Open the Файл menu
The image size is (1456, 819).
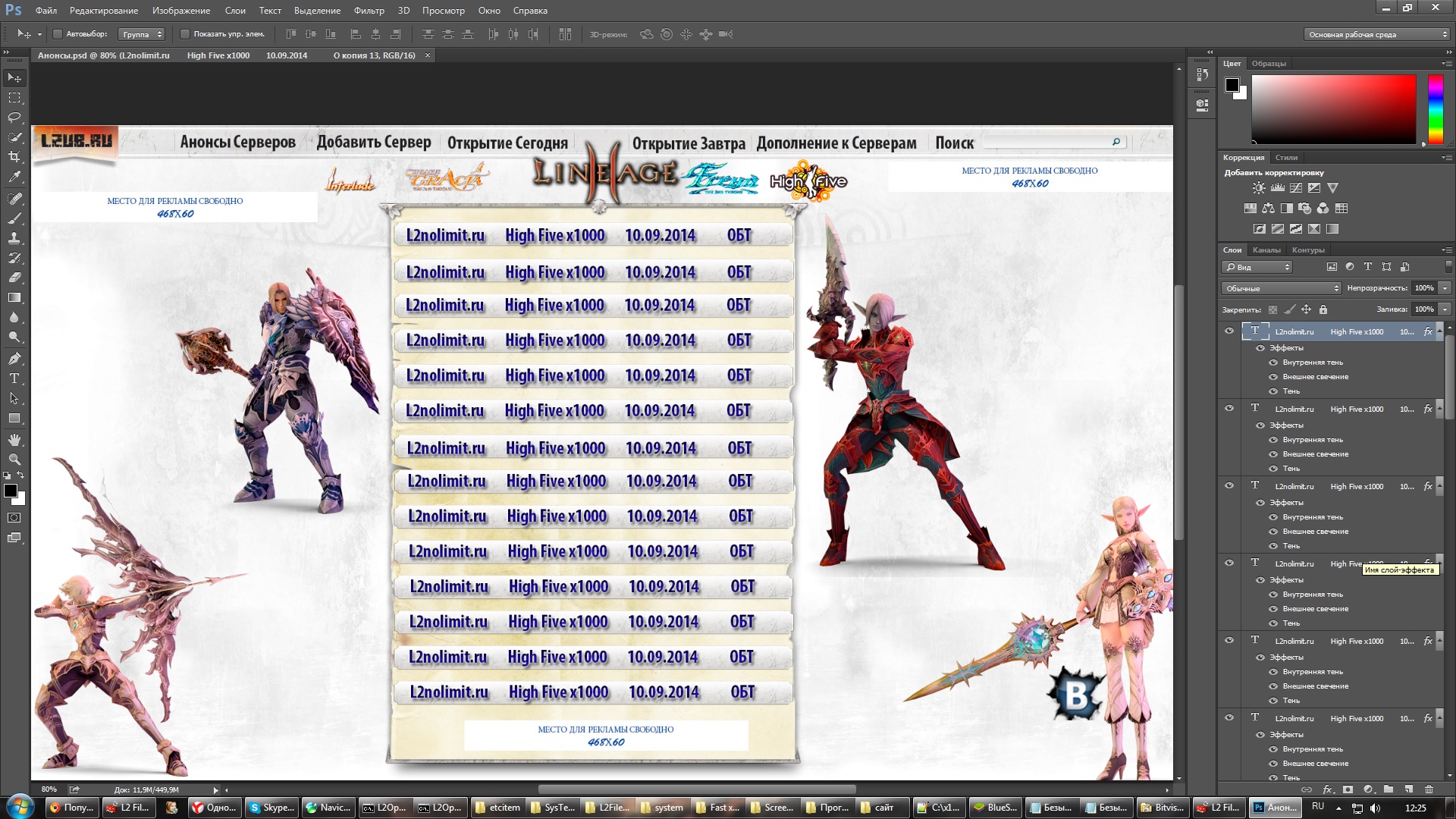click(46, 11)
